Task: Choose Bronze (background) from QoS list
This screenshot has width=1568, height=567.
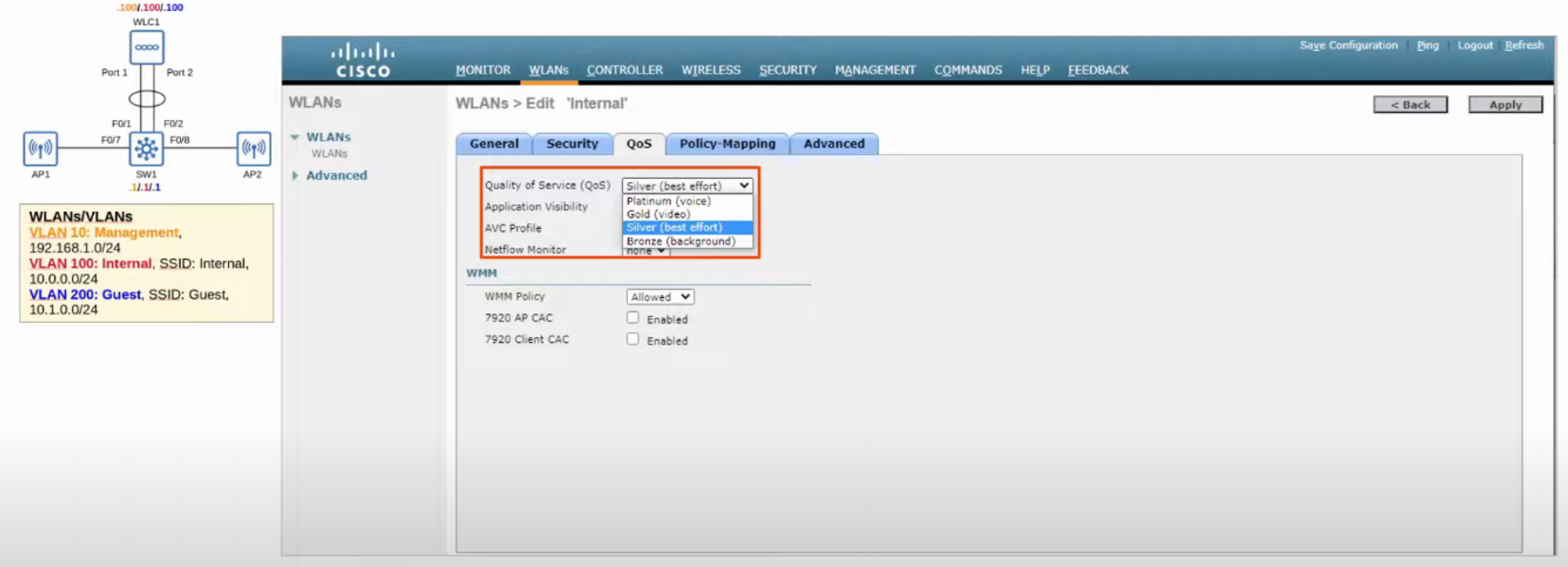Action: click(x=681, y=241)
